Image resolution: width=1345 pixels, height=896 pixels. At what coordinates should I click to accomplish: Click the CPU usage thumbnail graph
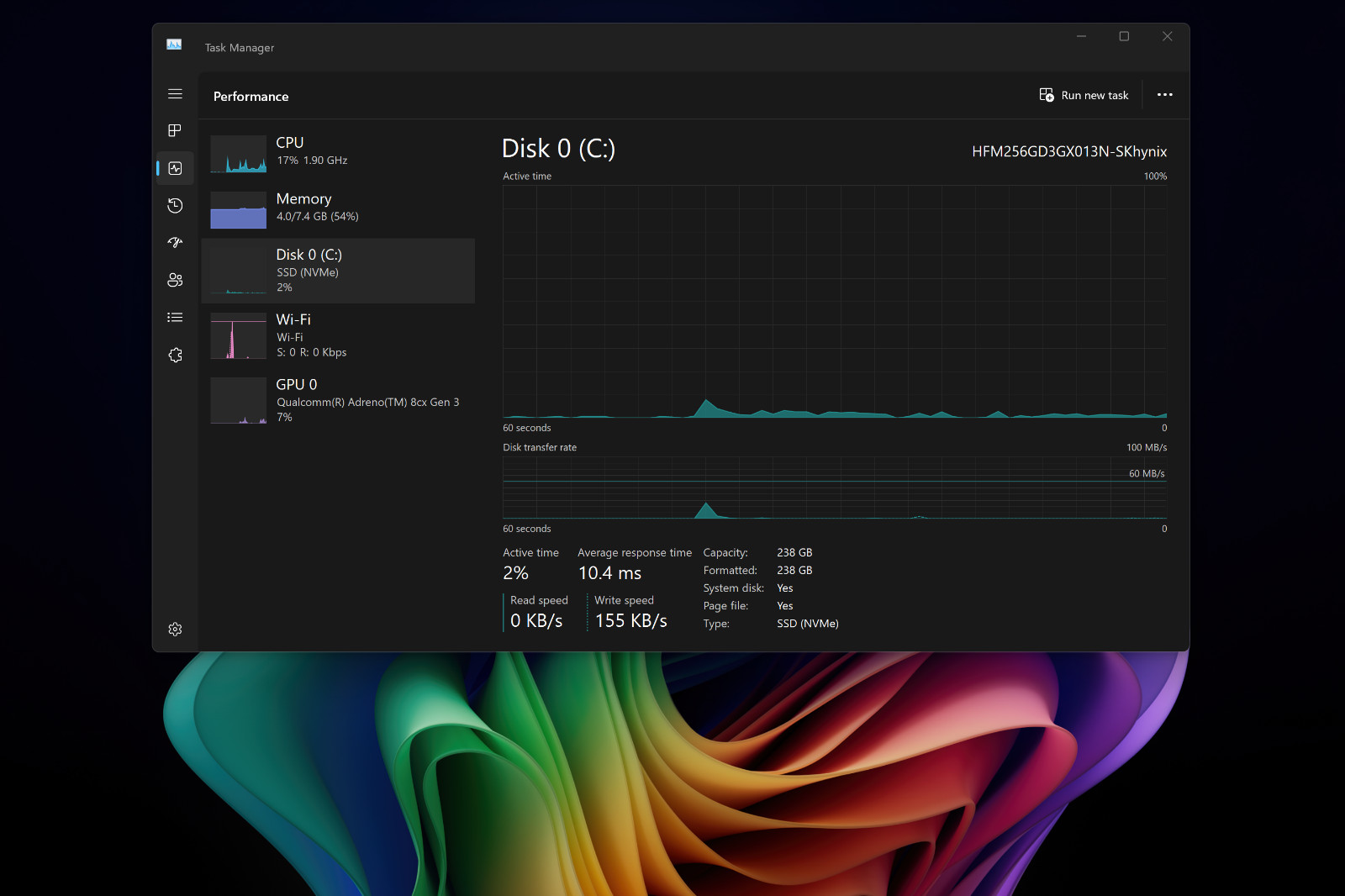[x=239, y=154]
